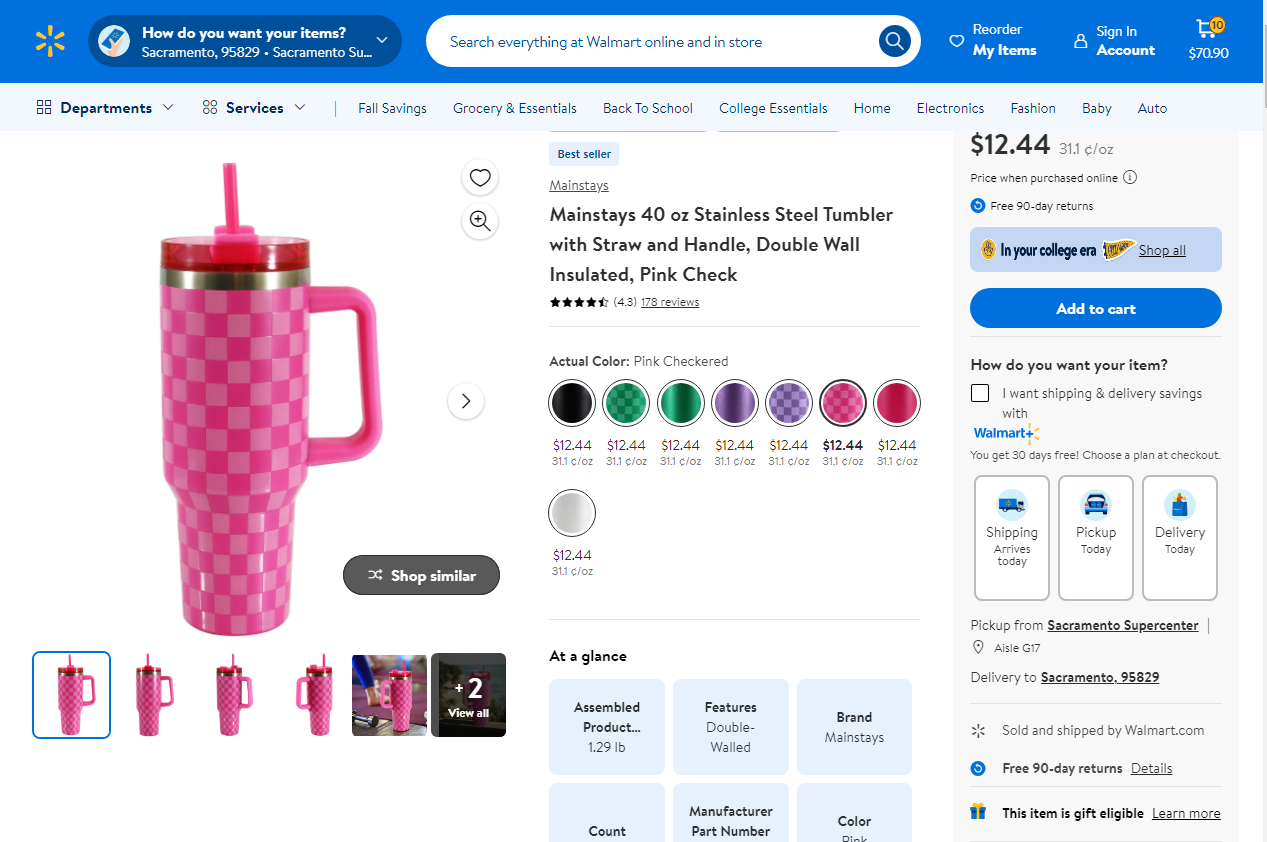The image size is (1267, 842).
Task: Open the Departments dropdown
Action: (103, 107)
